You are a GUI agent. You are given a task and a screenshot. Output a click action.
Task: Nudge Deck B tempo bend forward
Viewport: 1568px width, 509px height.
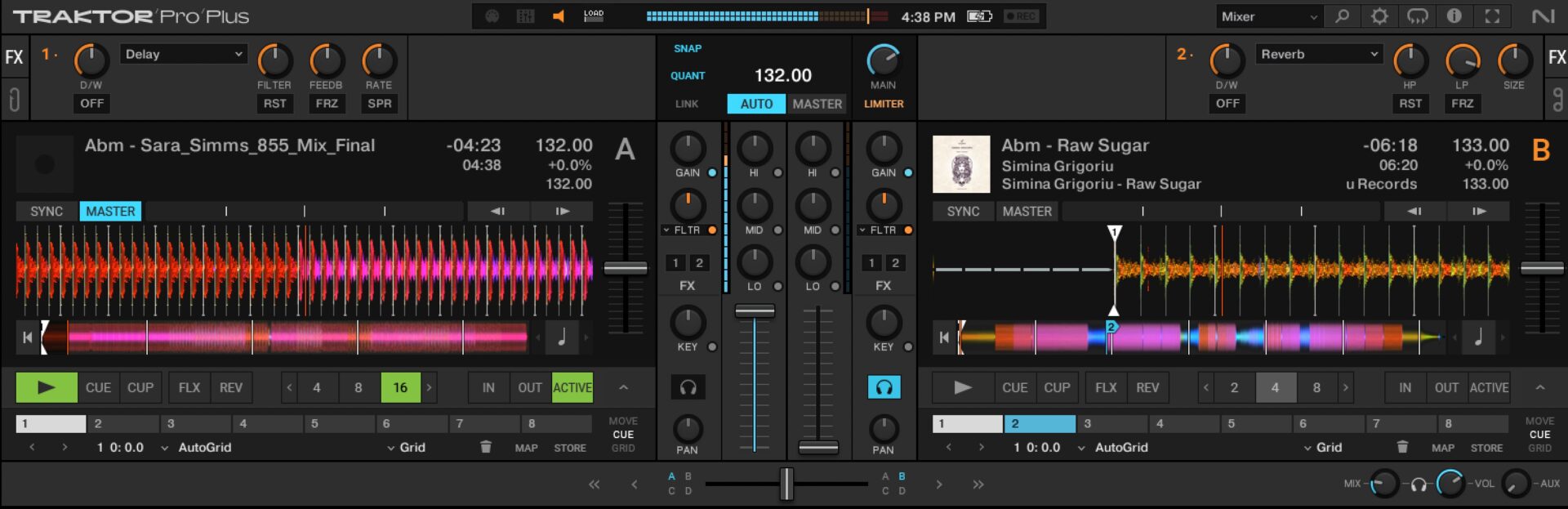tap(1479, 211)
